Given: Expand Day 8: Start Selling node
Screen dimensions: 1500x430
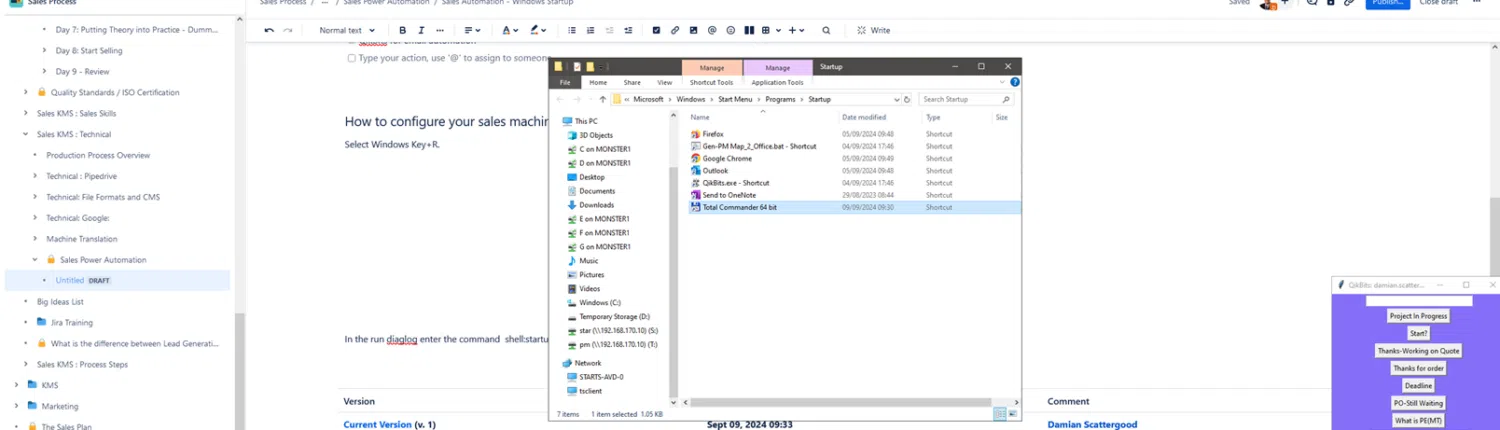Looking at the screenshot, I should (45, 50).
